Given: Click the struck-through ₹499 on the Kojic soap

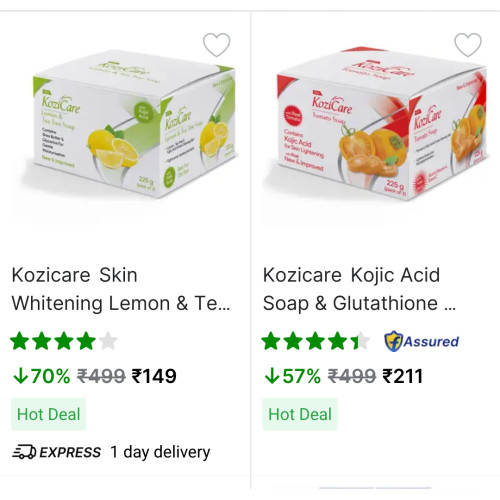Looking at the screenshot, I should pos(352,376).
